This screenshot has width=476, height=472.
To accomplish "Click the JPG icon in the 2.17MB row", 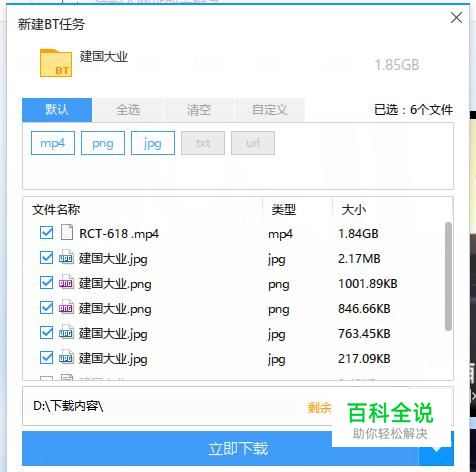I will (x=66, y=257).
